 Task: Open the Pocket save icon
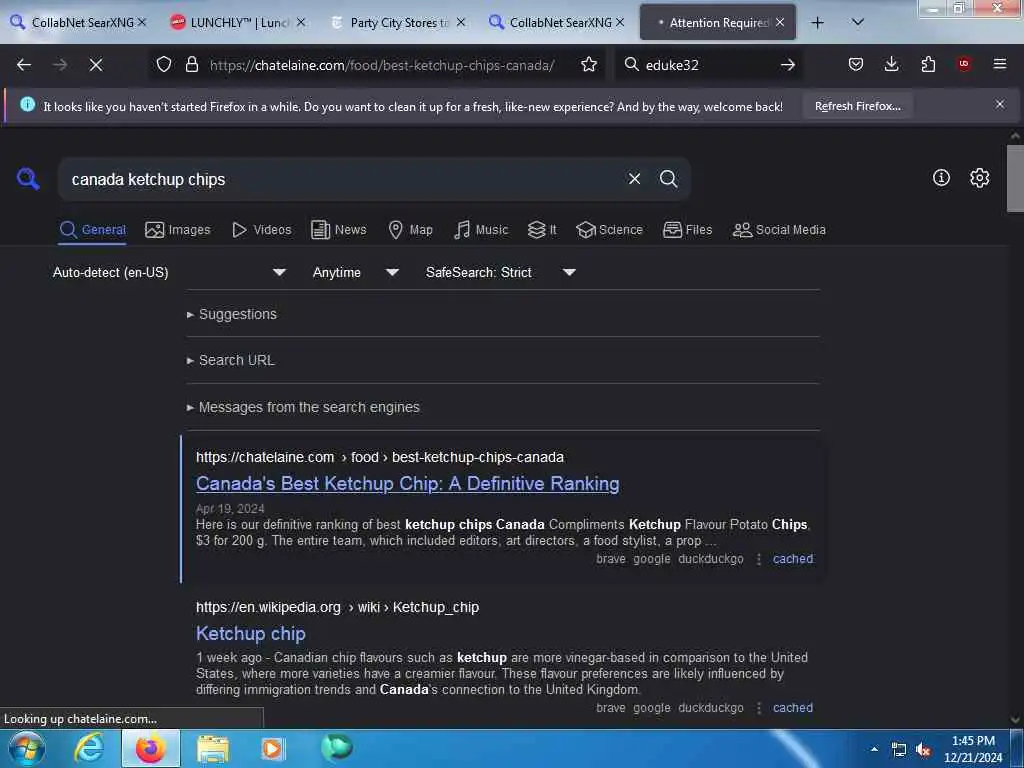pyautogui.click(x=856, y=64)
